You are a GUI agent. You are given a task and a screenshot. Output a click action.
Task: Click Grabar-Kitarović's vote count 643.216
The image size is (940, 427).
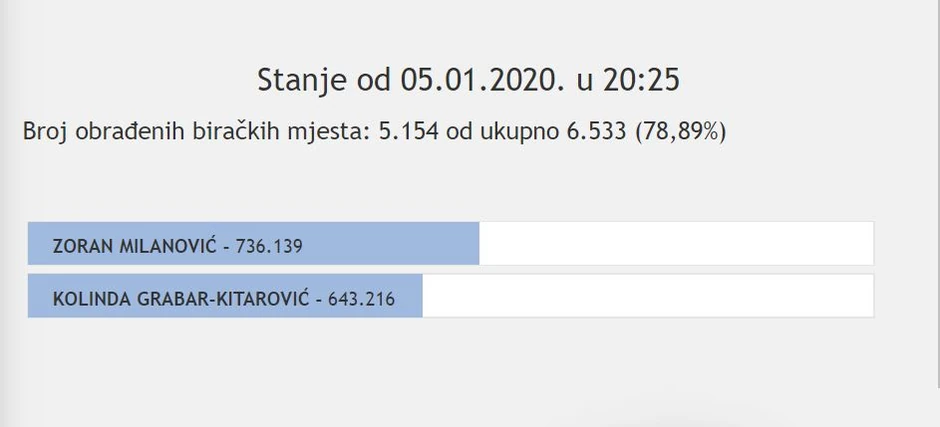tap(362, 298)
